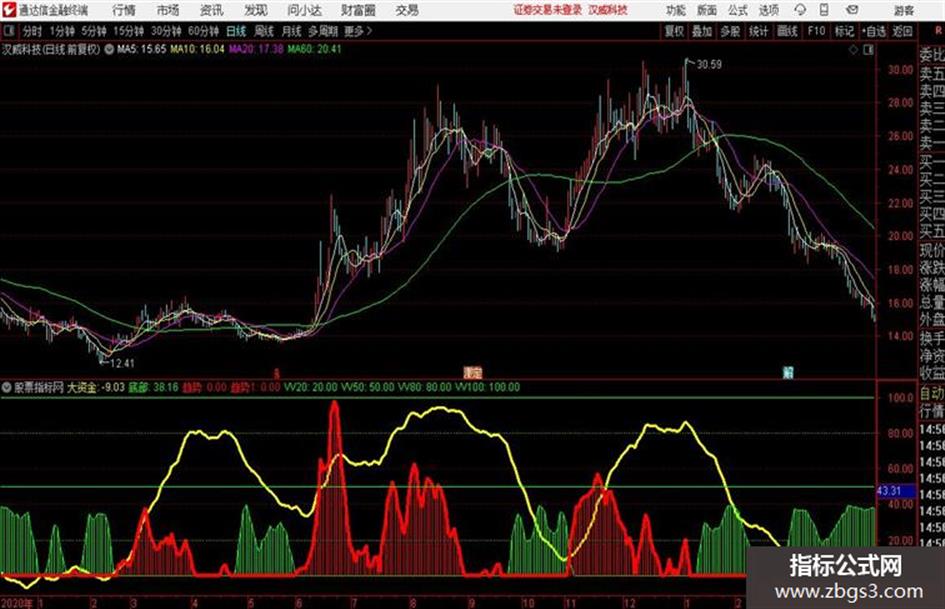945x609 pixels.
Task: Click the 复权 toolbar button
Action: coord(674,31)
